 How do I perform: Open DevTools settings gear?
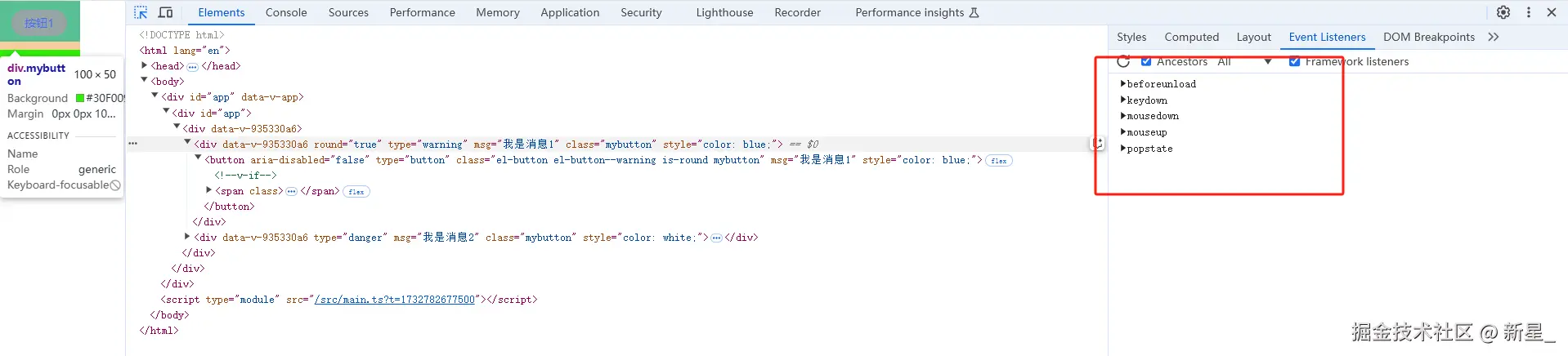click(1503, 12)
